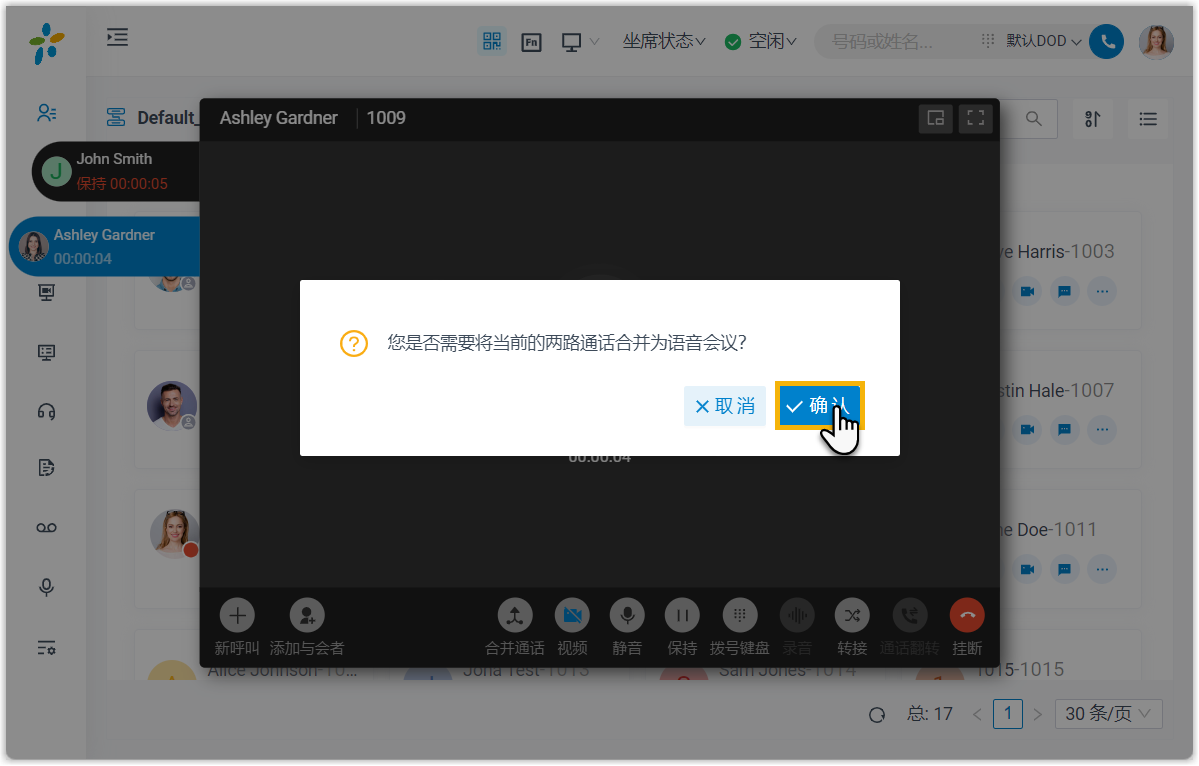Click the hang up (挂断) icon
The height and width of the screenshot is (766, 1199).
tap(967, 615)
